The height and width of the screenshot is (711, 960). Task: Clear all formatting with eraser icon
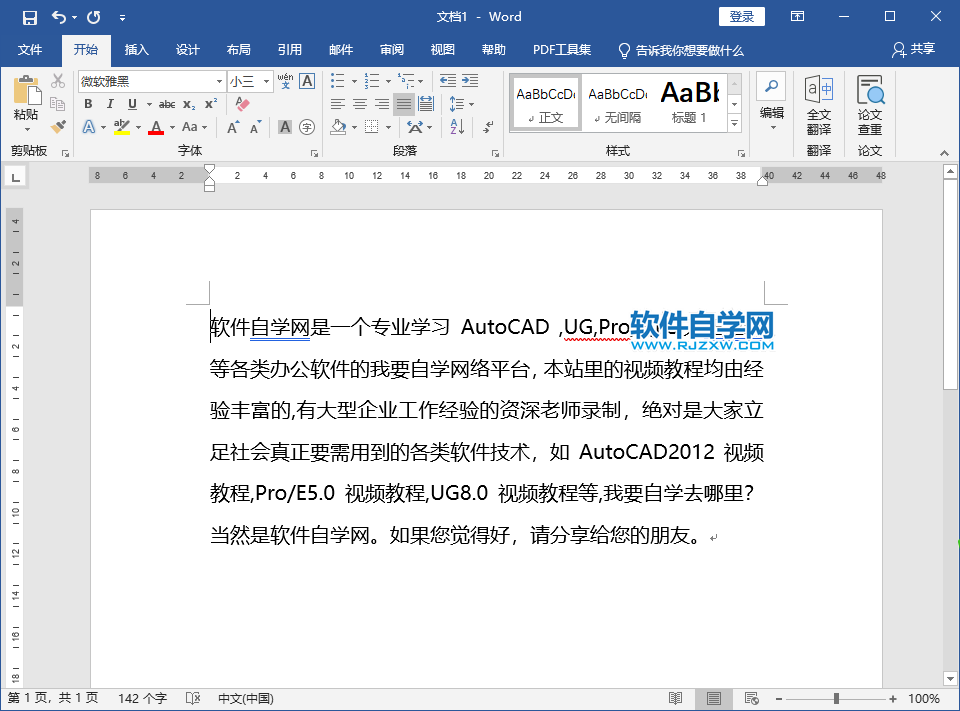(242, 104)
